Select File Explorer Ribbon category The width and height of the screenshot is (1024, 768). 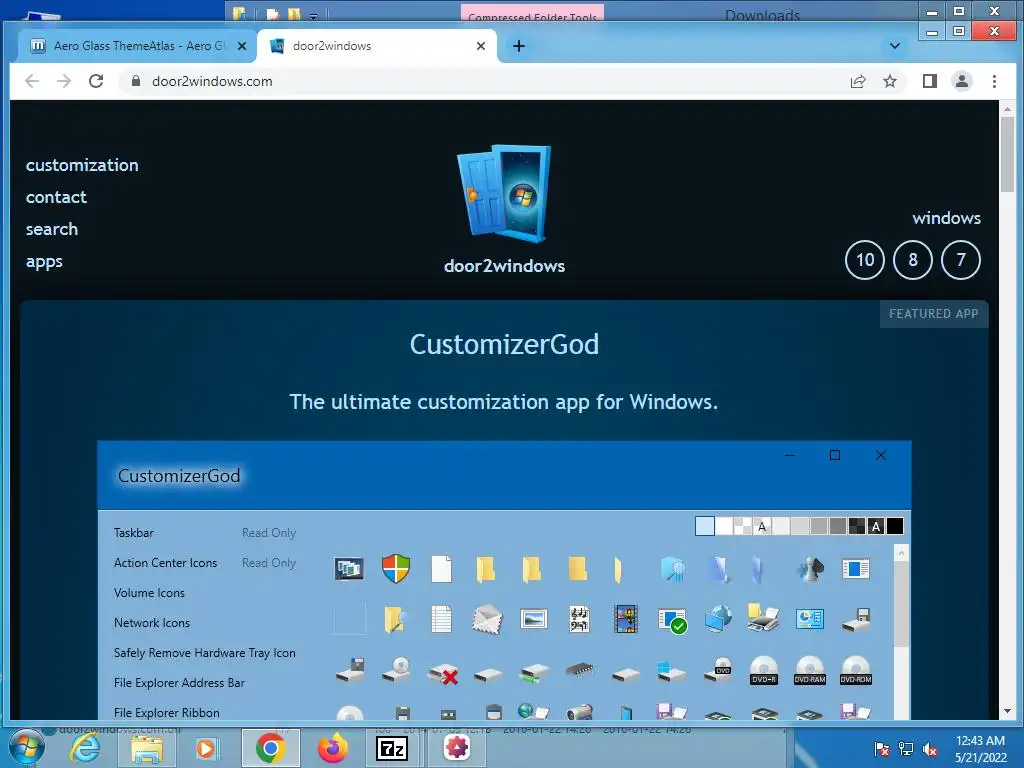click(167, 713)
